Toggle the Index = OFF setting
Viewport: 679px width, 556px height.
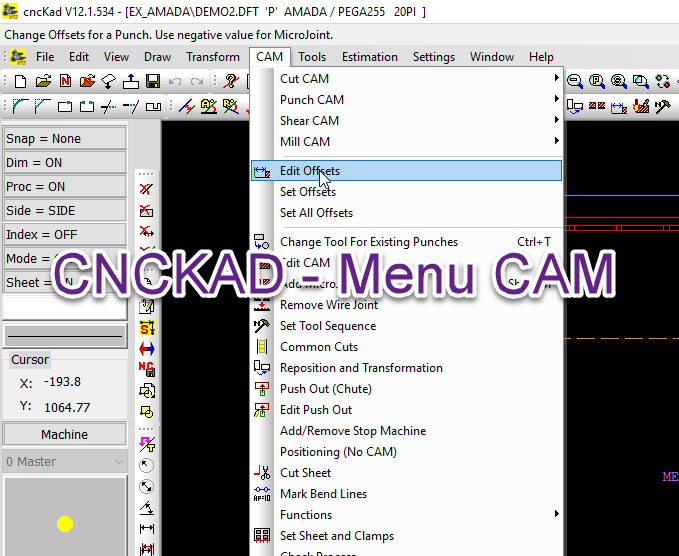[x=65, y=235]
